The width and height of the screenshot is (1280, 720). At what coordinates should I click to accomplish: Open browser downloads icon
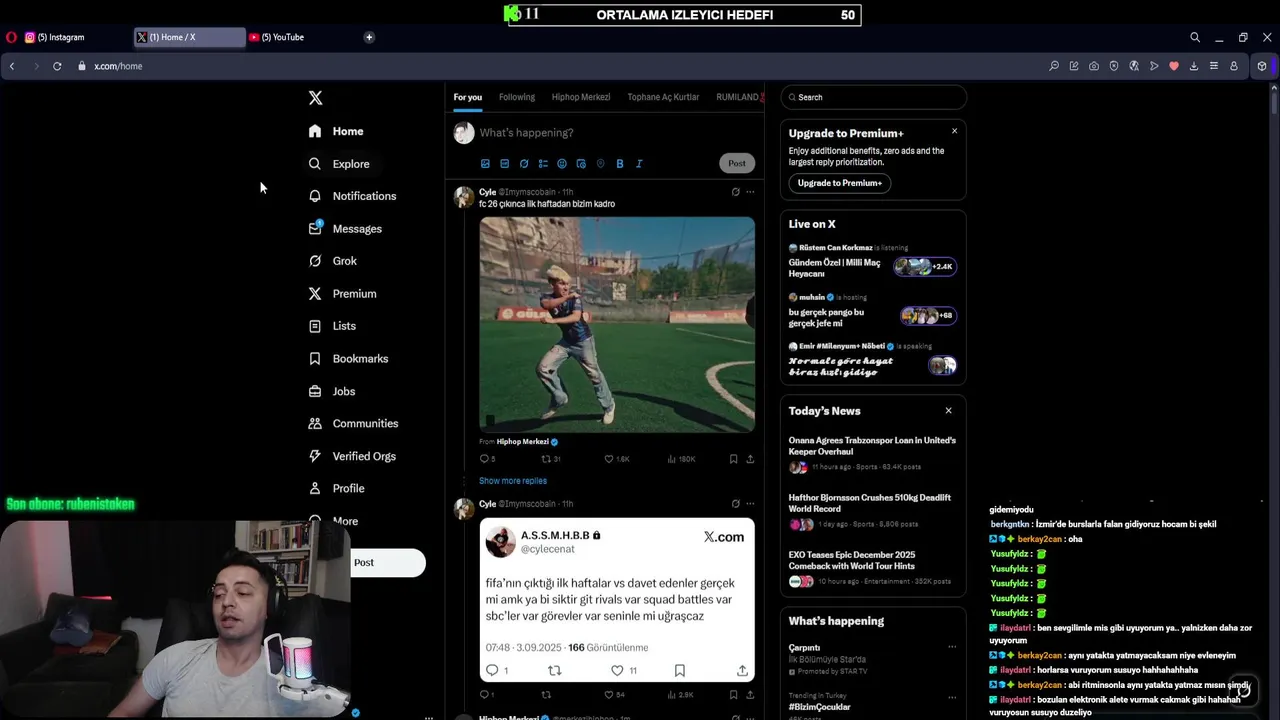click(x=1194, y=66)
